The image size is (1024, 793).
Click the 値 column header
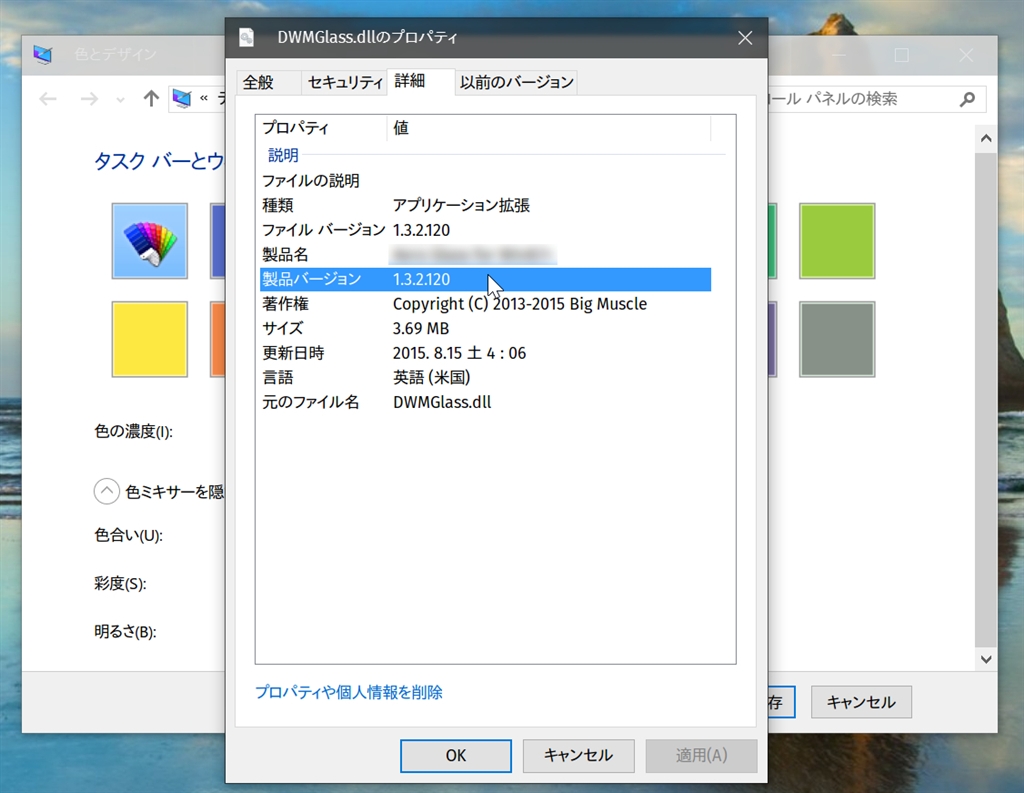click(549, 128)
